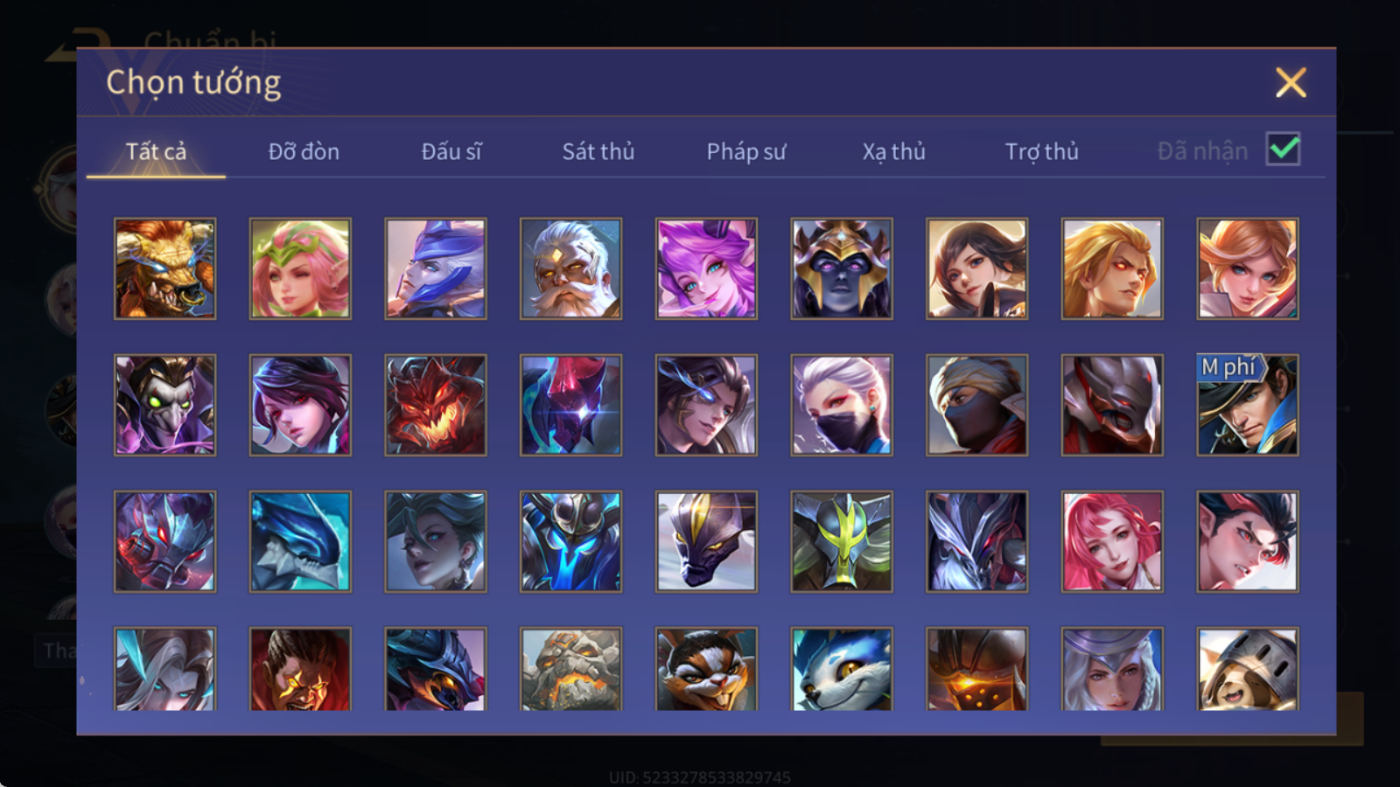Select the green-eyed plague mask hero
The image size is (1400, 787).
165,405
